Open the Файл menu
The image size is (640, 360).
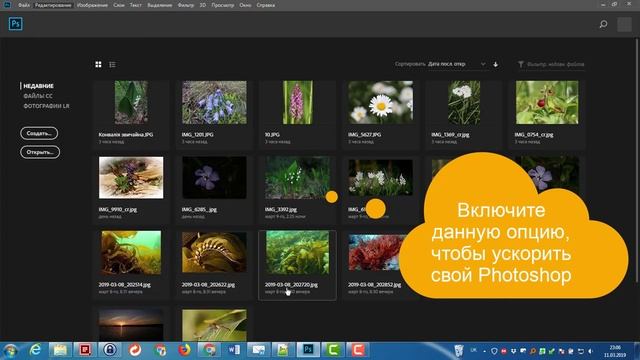point(24,5)
